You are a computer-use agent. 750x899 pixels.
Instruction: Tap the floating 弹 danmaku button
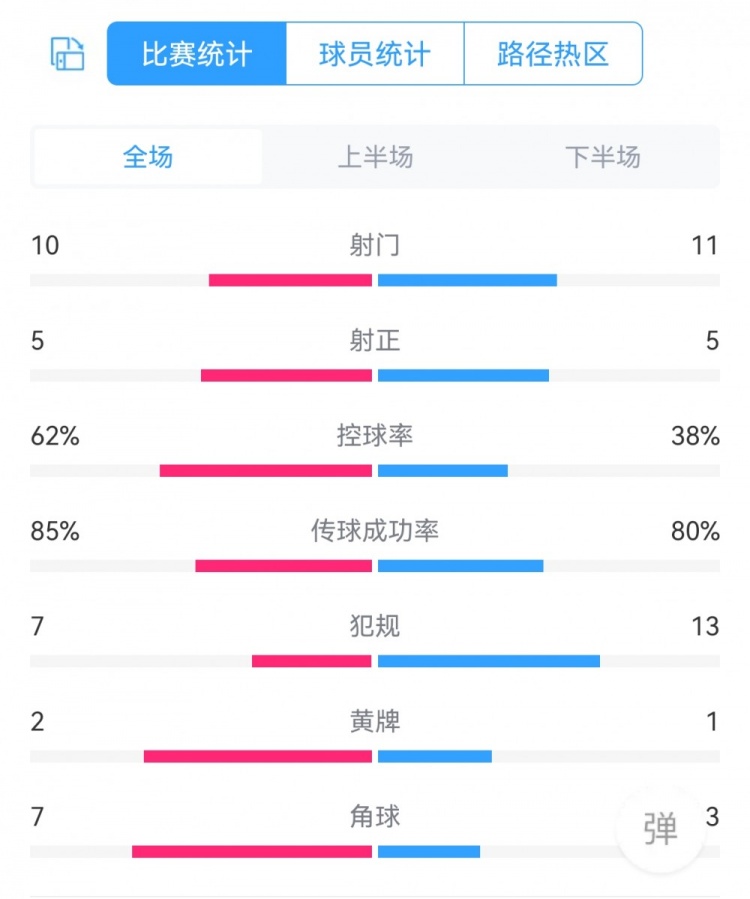661,827
